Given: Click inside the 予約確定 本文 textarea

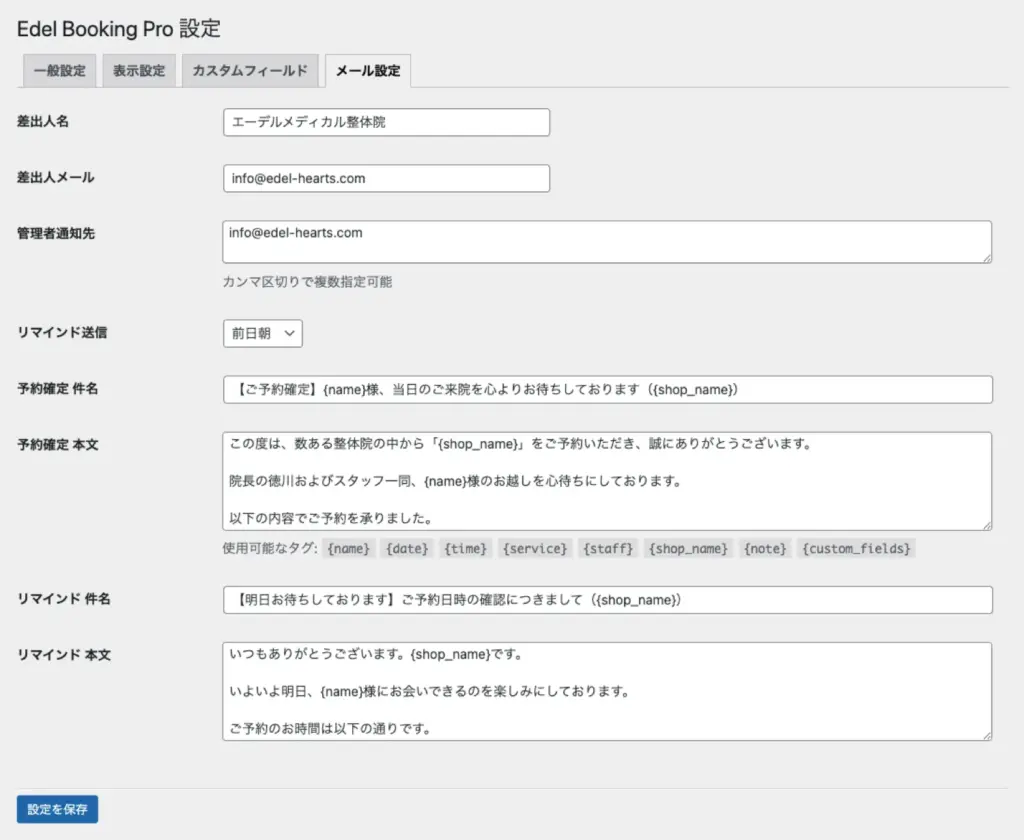Looking at the screenshot, I should [607, 481].
